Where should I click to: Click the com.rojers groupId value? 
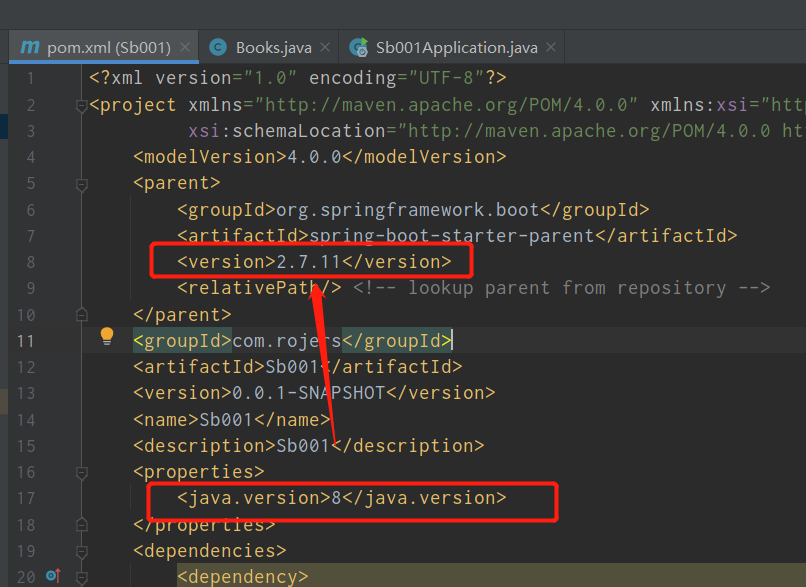point(287,341)
